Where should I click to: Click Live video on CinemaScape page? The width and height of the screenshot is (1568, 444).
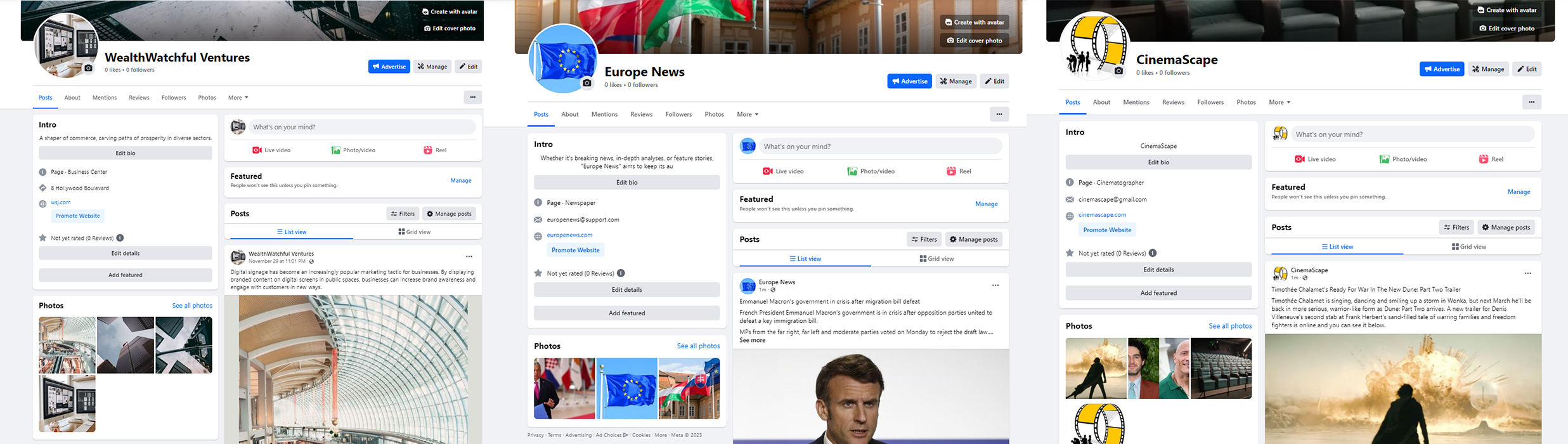point(1315,159)
